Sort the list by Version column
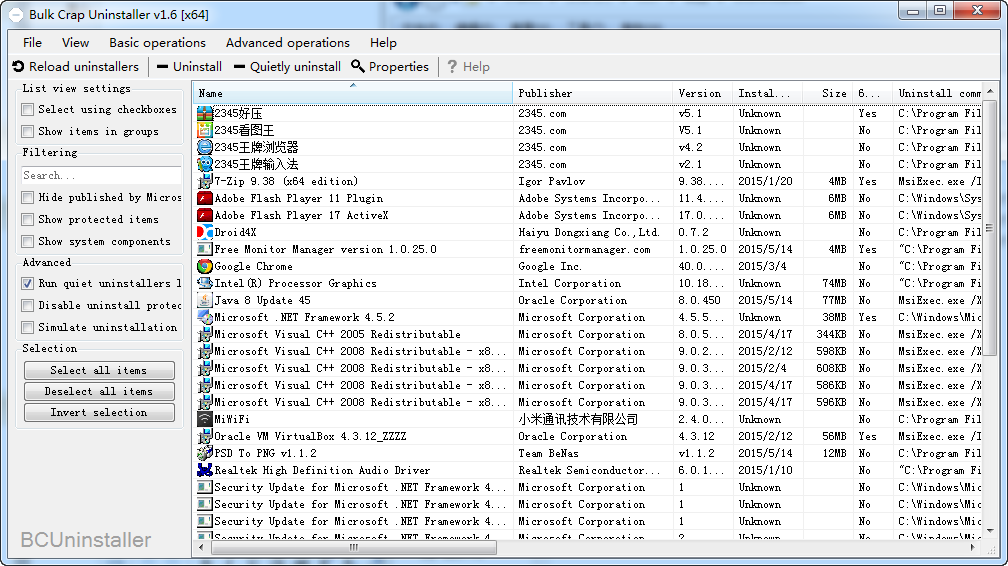This screenshot has height=566, width=1008. 703,93
